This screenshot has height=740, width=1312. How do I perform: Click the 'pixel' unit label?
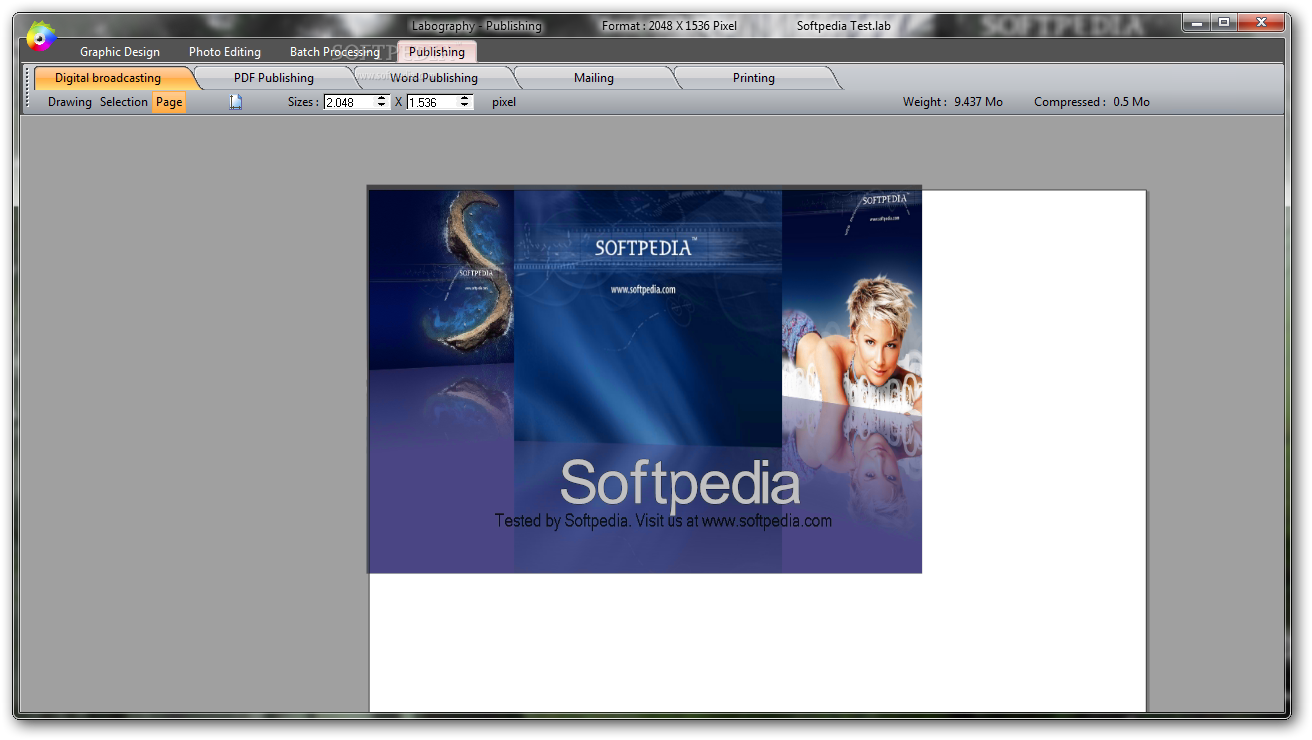click(504, 102)
